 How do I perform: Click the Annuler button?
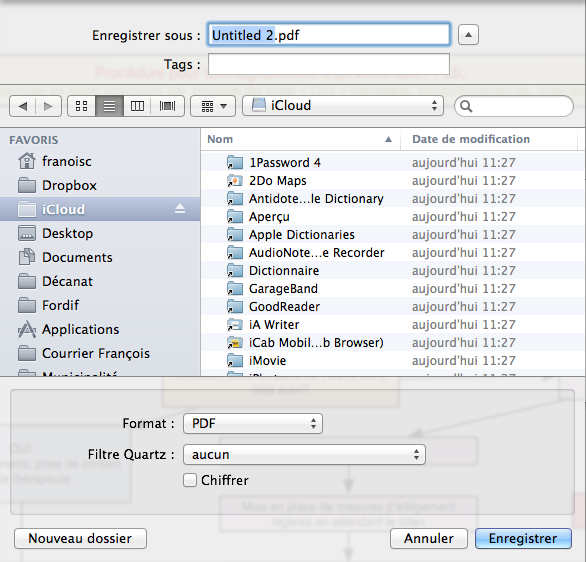click(x=429, y=538)
